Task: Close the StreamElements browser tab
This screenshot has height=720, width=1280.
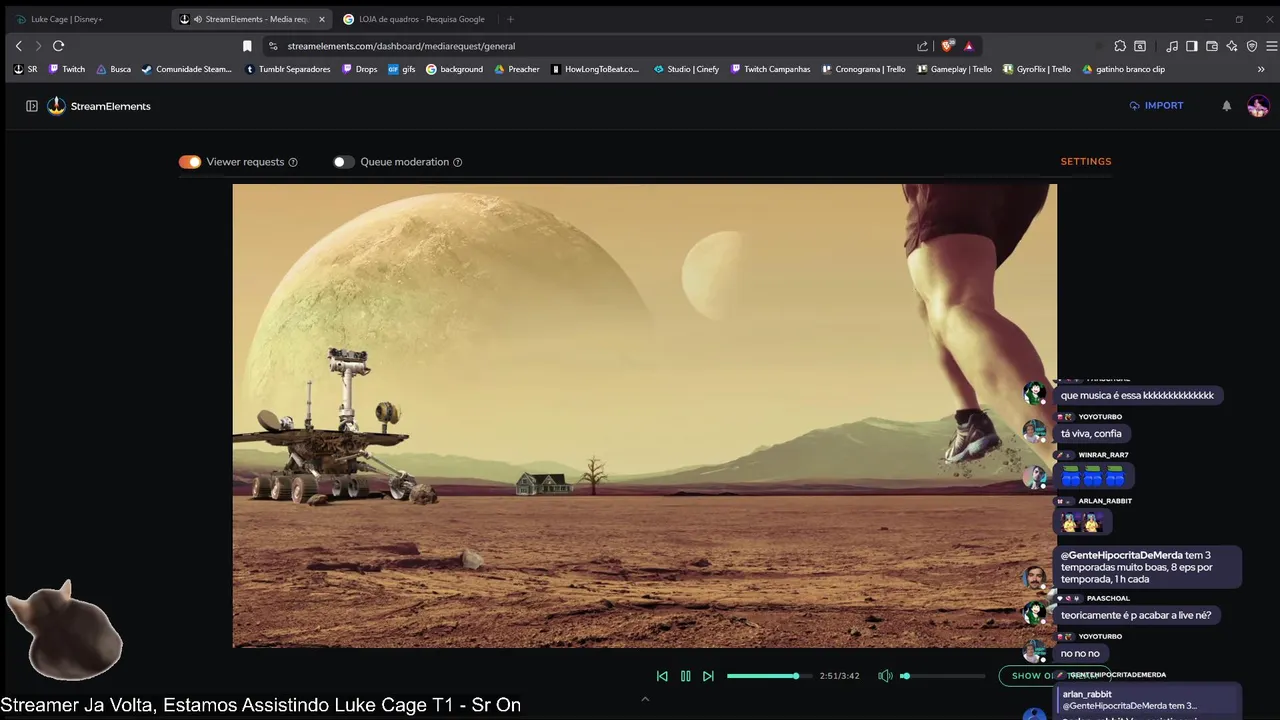Action: click(x=321, y=19)
